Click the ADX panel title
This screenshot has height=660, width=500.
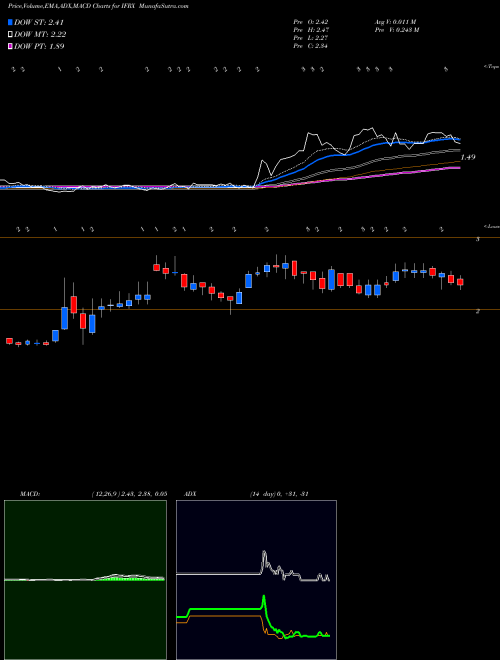(x=190, y=494)
